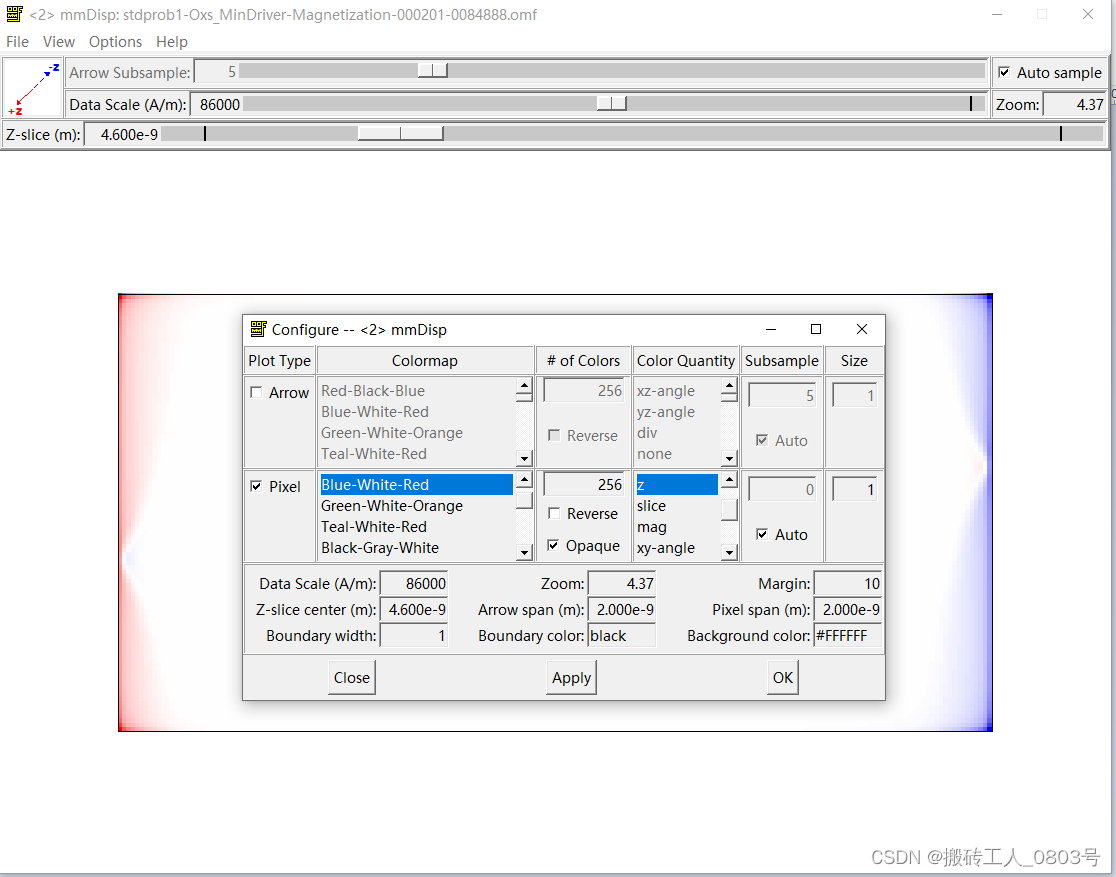Toggle Auto subsample for pixels
The width and height of the screenshot is (1116, 877).
point(762,534)
